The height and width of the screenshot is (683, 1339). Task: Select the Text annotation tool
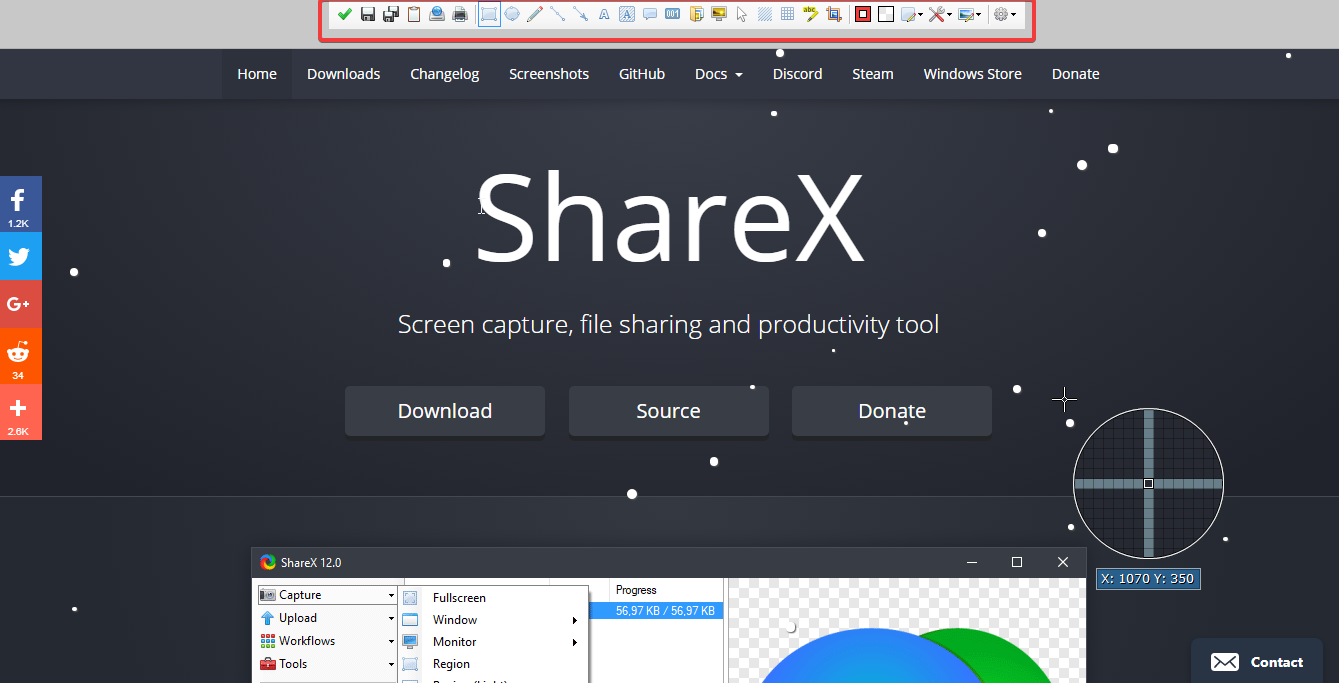[x=602, y=14]
